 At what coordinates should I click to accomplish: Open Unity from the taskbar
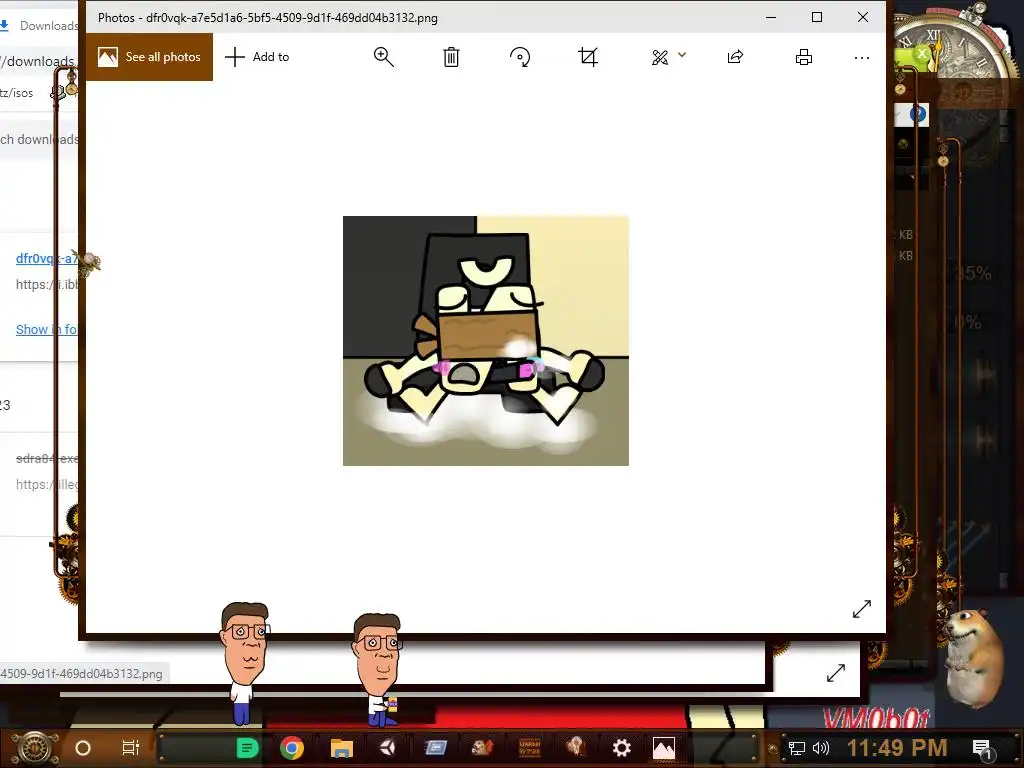[388, 748]
